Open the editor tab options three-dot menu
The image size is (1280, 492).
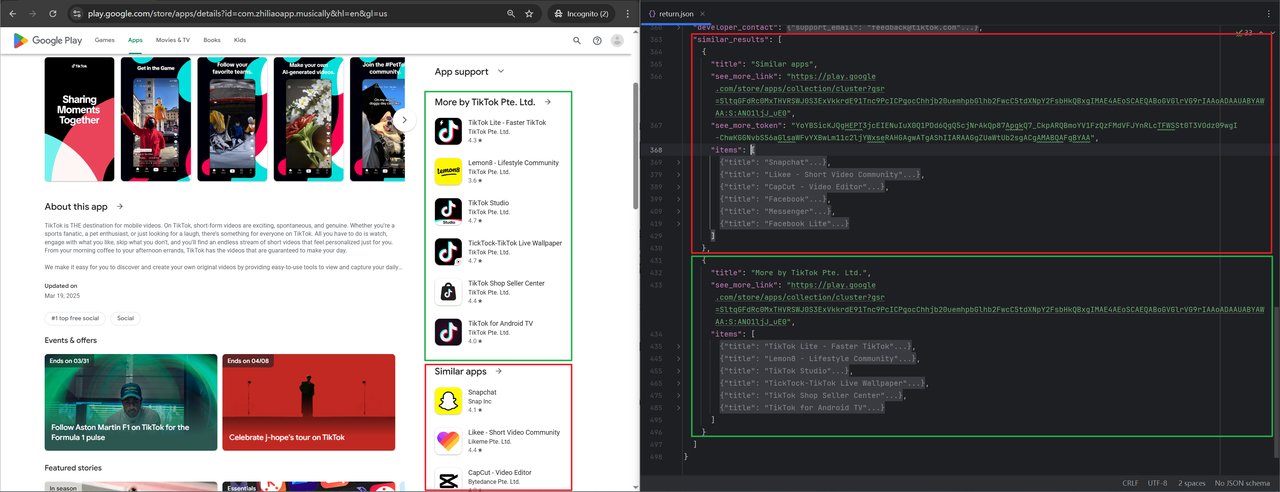click(x=1270, y=14)
